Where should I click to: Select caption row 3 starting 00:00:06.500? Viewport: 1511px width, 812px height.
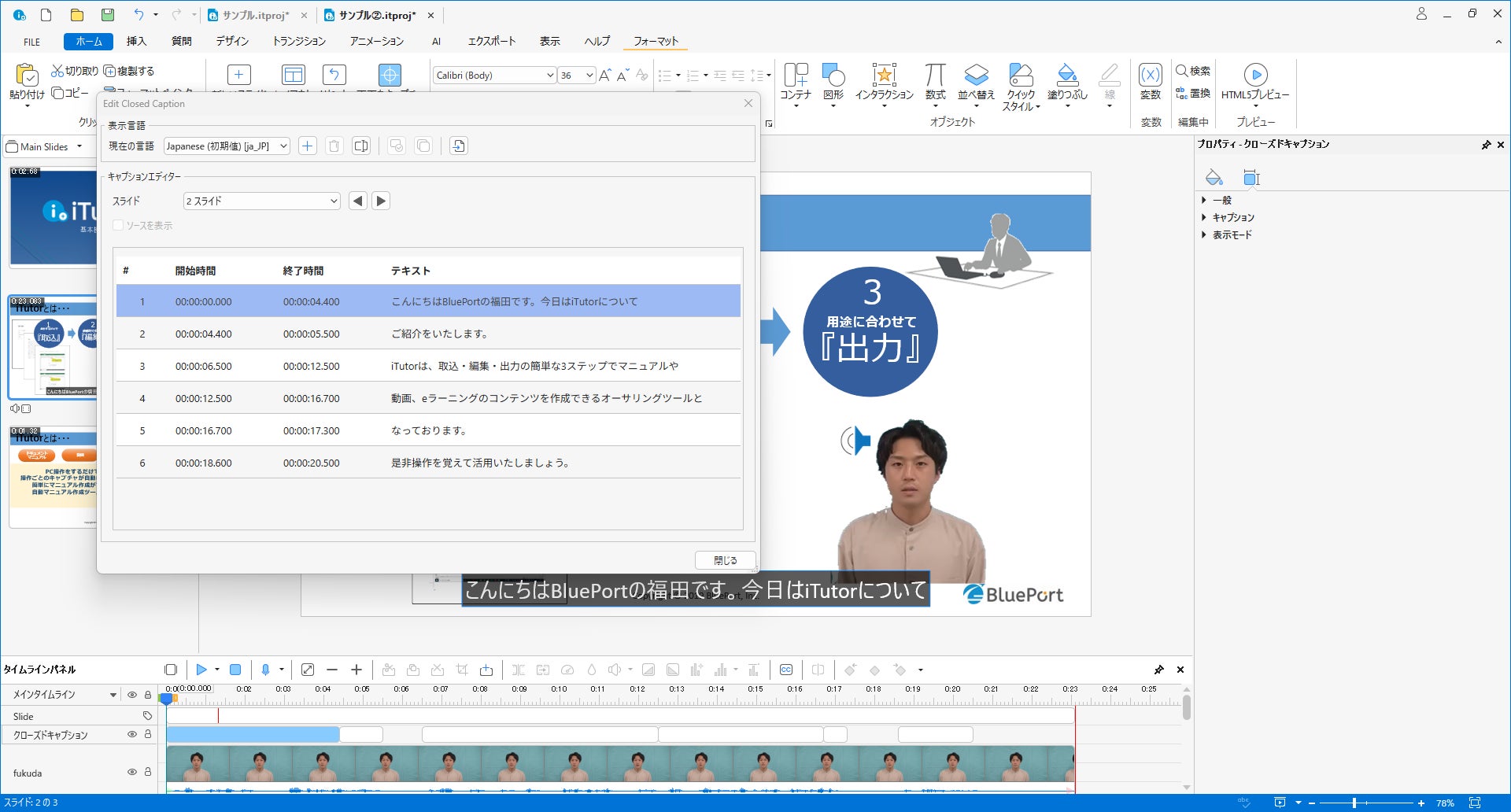click(428, 366)
